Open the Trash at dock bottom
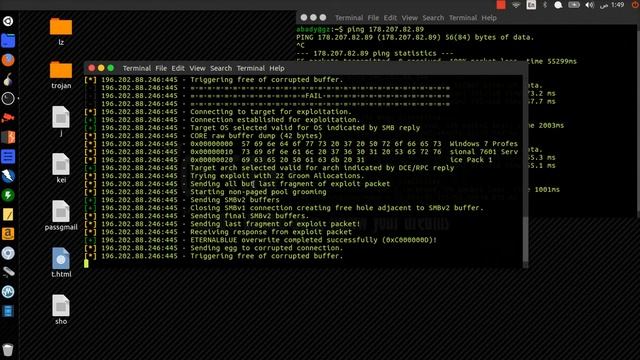The image size is (640, 360). 8,350
